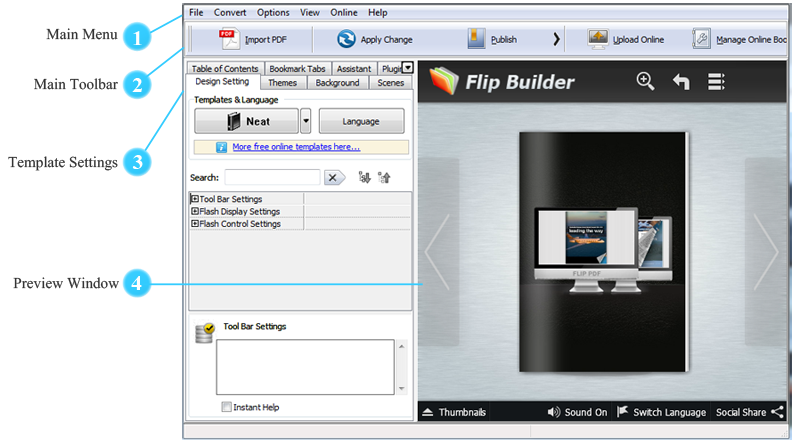Click the description scrollbar down arrow
The width and height of the screenshot is (800, 445).
pos(402,388)
